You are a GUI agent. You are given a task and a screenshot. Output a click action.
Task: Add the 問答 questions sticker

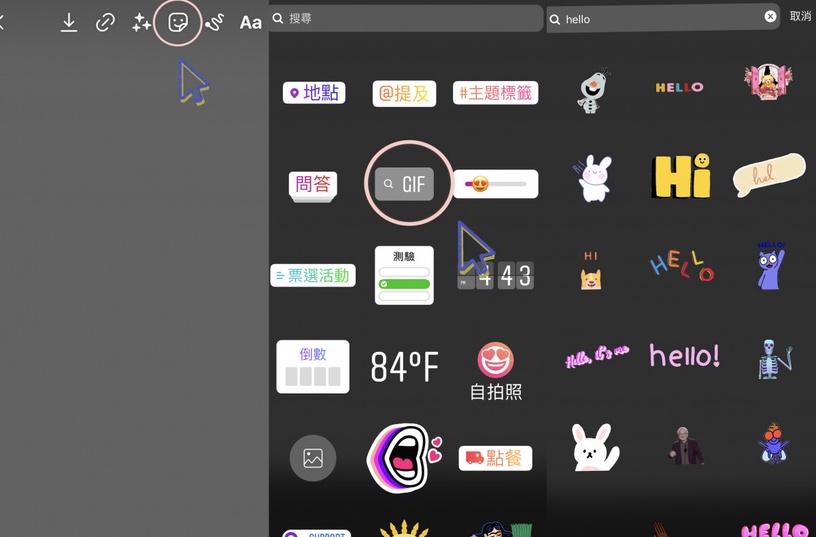313,185
